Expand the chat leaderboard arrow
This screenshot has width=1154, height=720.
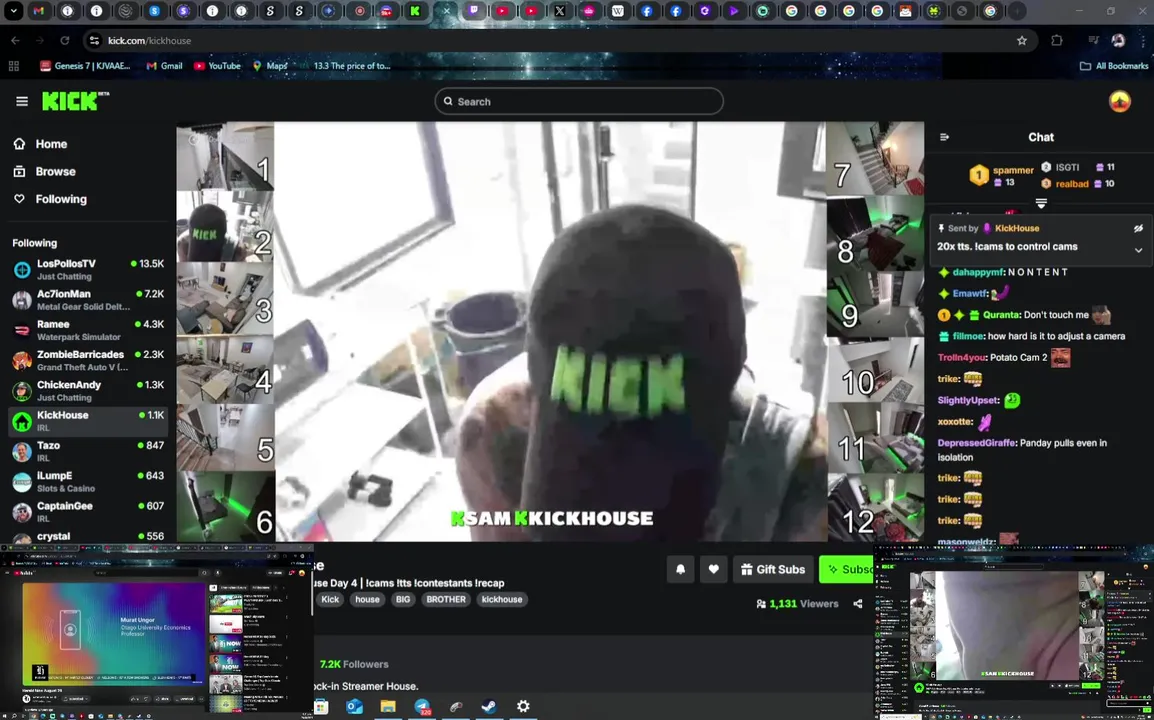coord(1041,203)
